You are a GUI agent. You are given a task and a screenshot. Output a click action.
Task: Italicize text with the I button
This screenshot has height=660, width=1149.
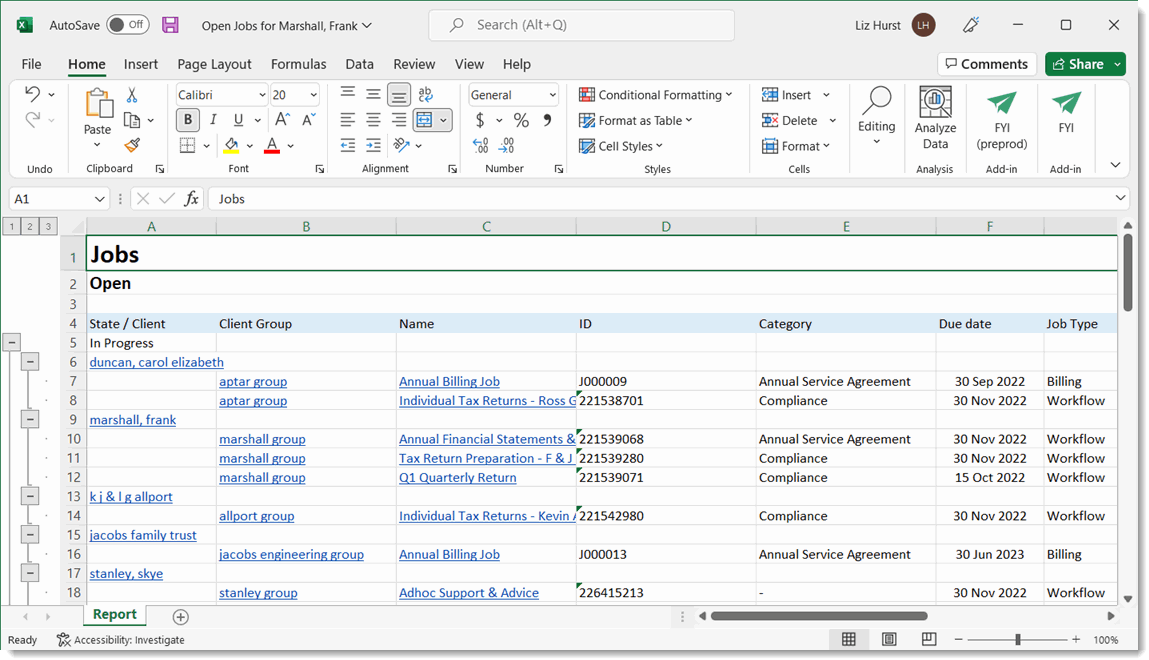coord(213,119)
